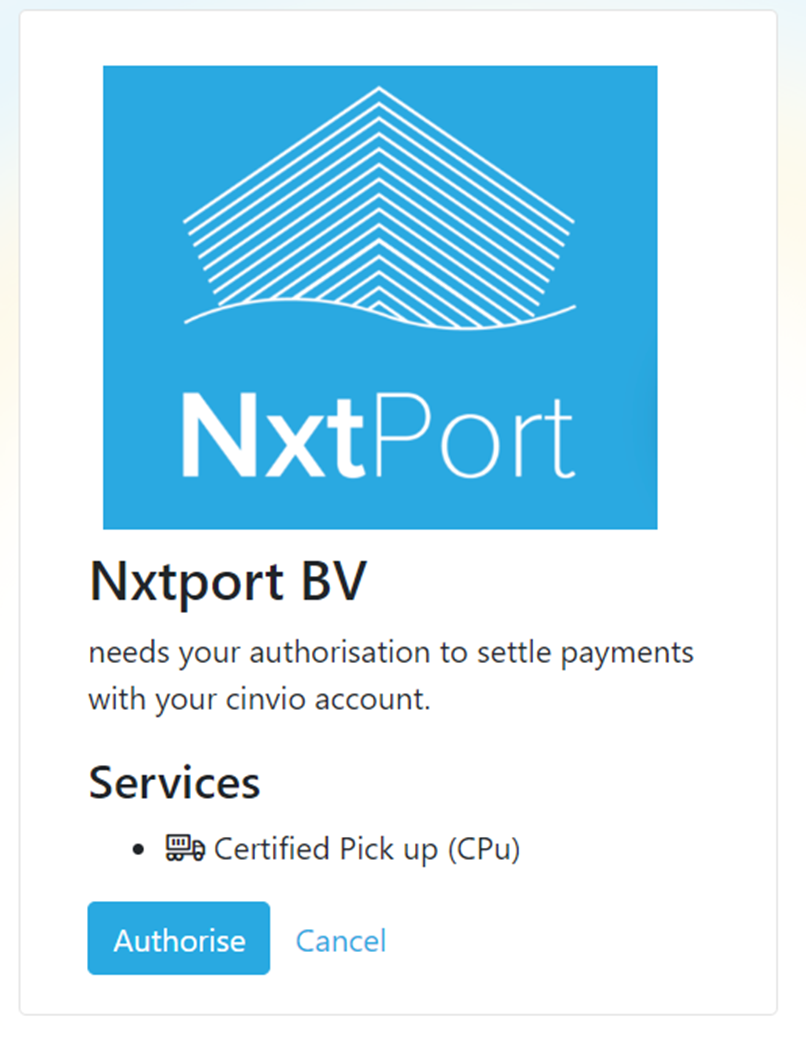Click the truck icon beside Certified Pick up
This screenshot has width=806, height=1039.
185,848
